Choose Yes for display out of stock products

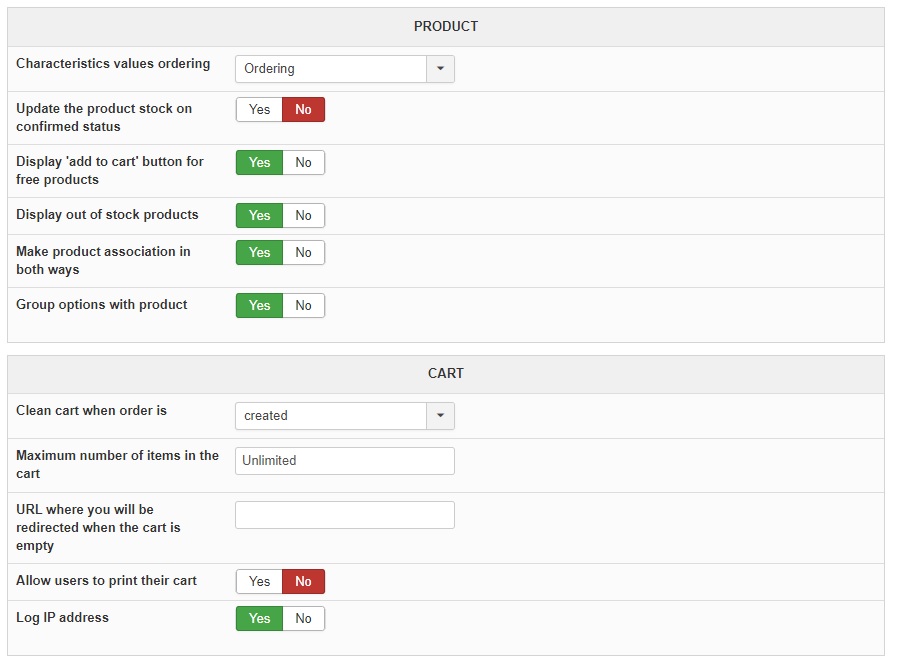[259, 216]
